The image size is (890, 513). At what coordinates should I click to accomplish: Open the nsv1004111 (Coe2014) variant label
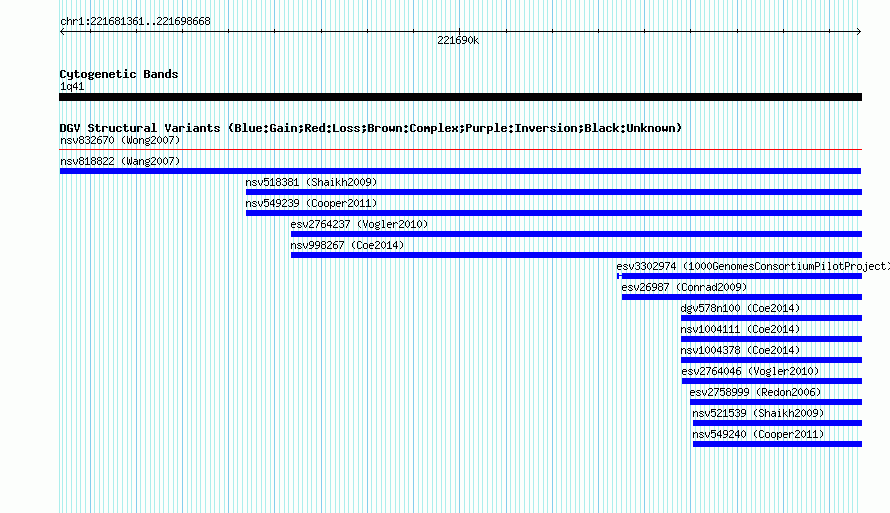[x=740, y=329]
